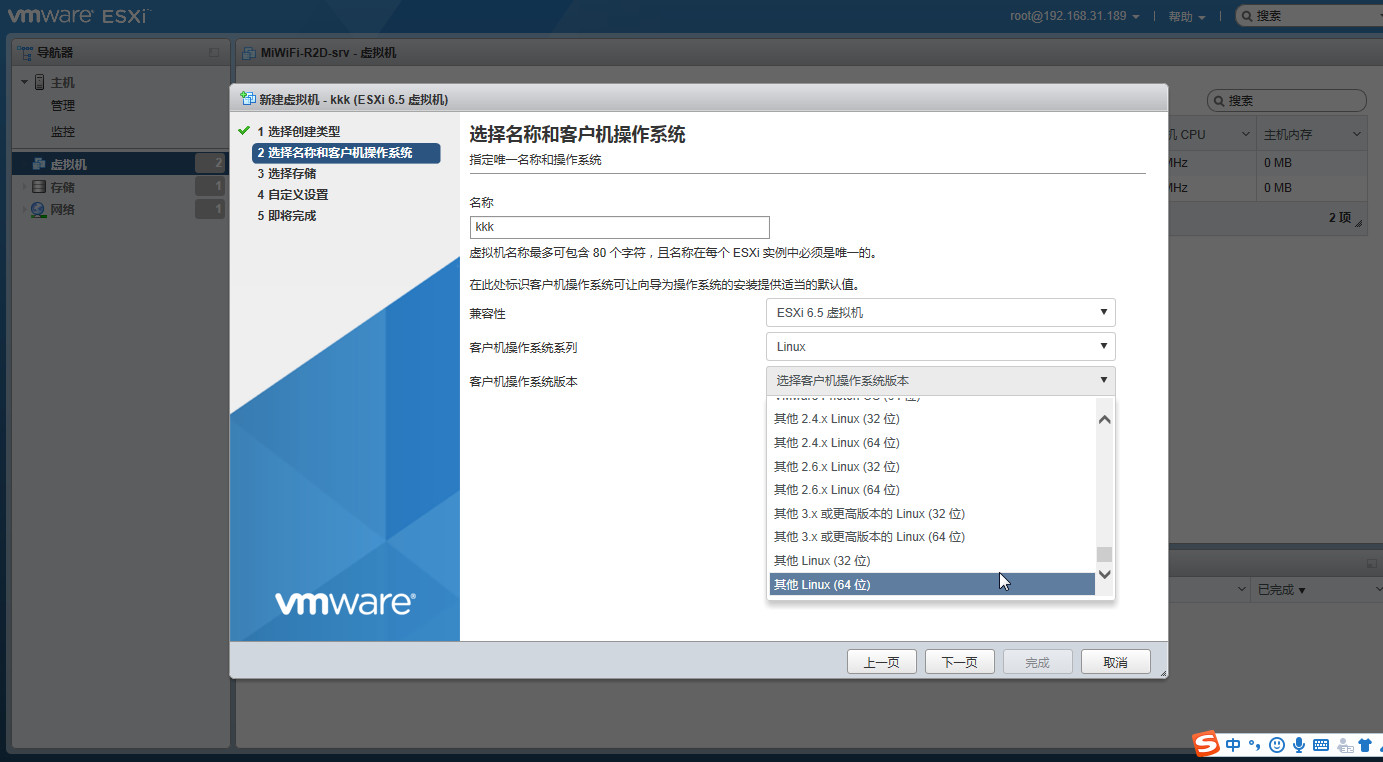This screenshot has height=762, width=1383.
Task: Click the storage database icon in navigator
Action: tap(38, 187)
